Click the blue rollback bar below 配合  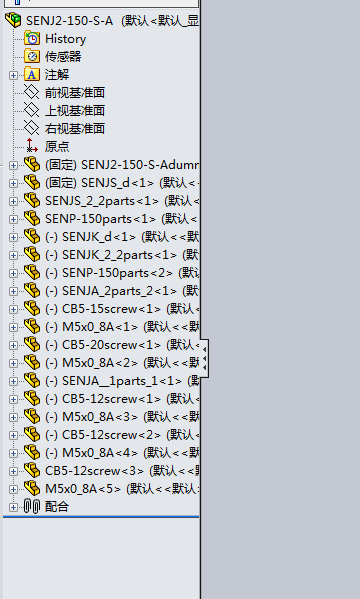[101, 517]
